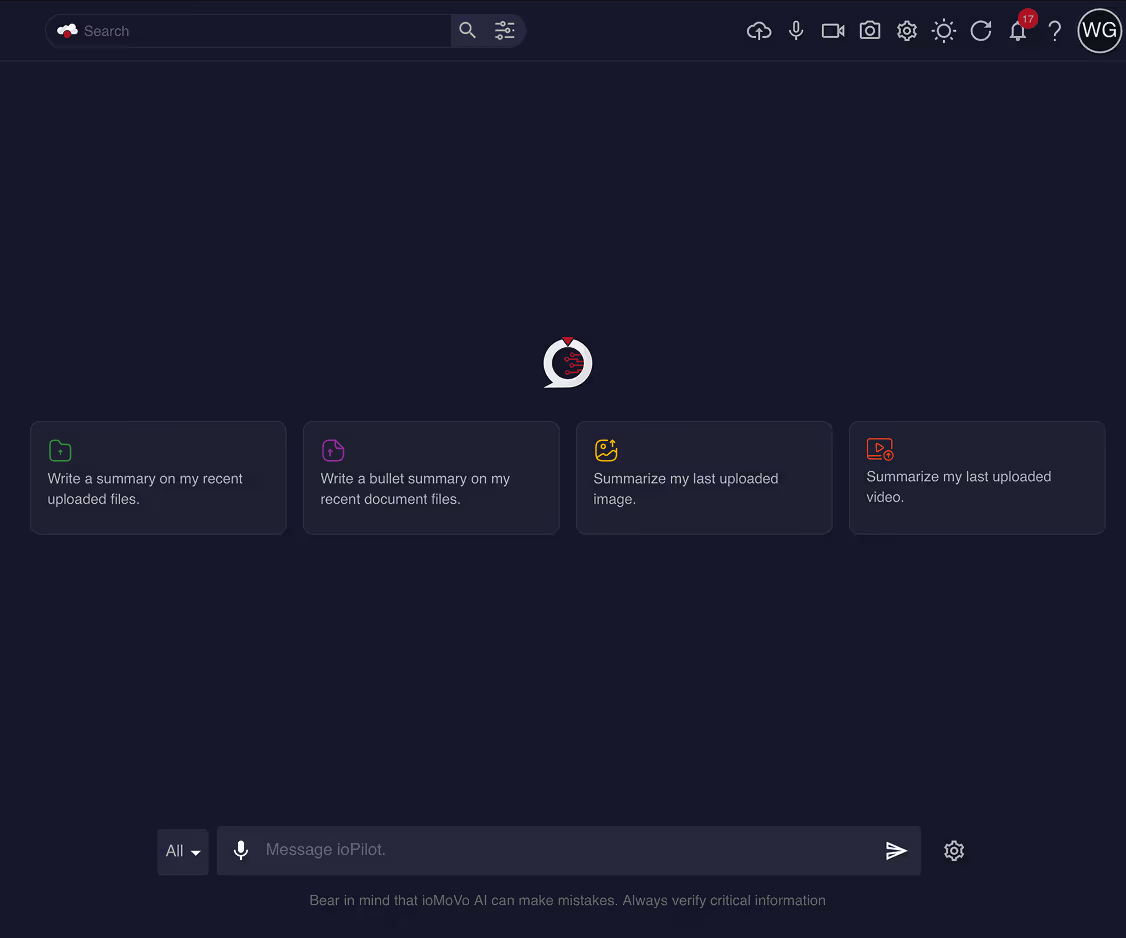Open the search filter sliders icon
This screenshot has width=1126, height=938.
click(x=505, y=30)
